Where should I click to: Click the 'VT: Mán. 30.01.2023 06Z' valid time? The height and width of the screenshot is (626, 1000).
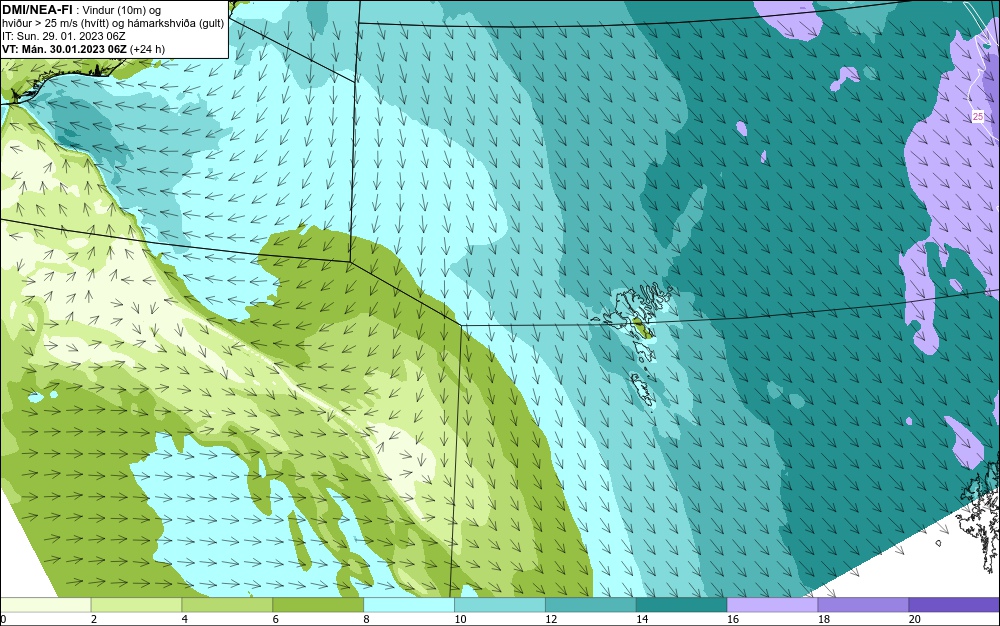(64, 49)
